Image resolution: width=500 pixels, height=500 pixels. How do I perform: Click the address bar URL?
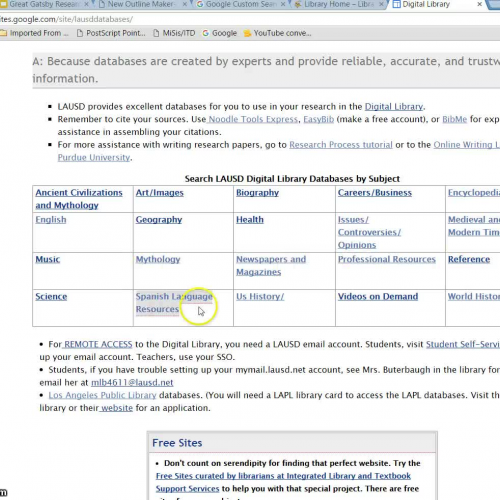66,19
